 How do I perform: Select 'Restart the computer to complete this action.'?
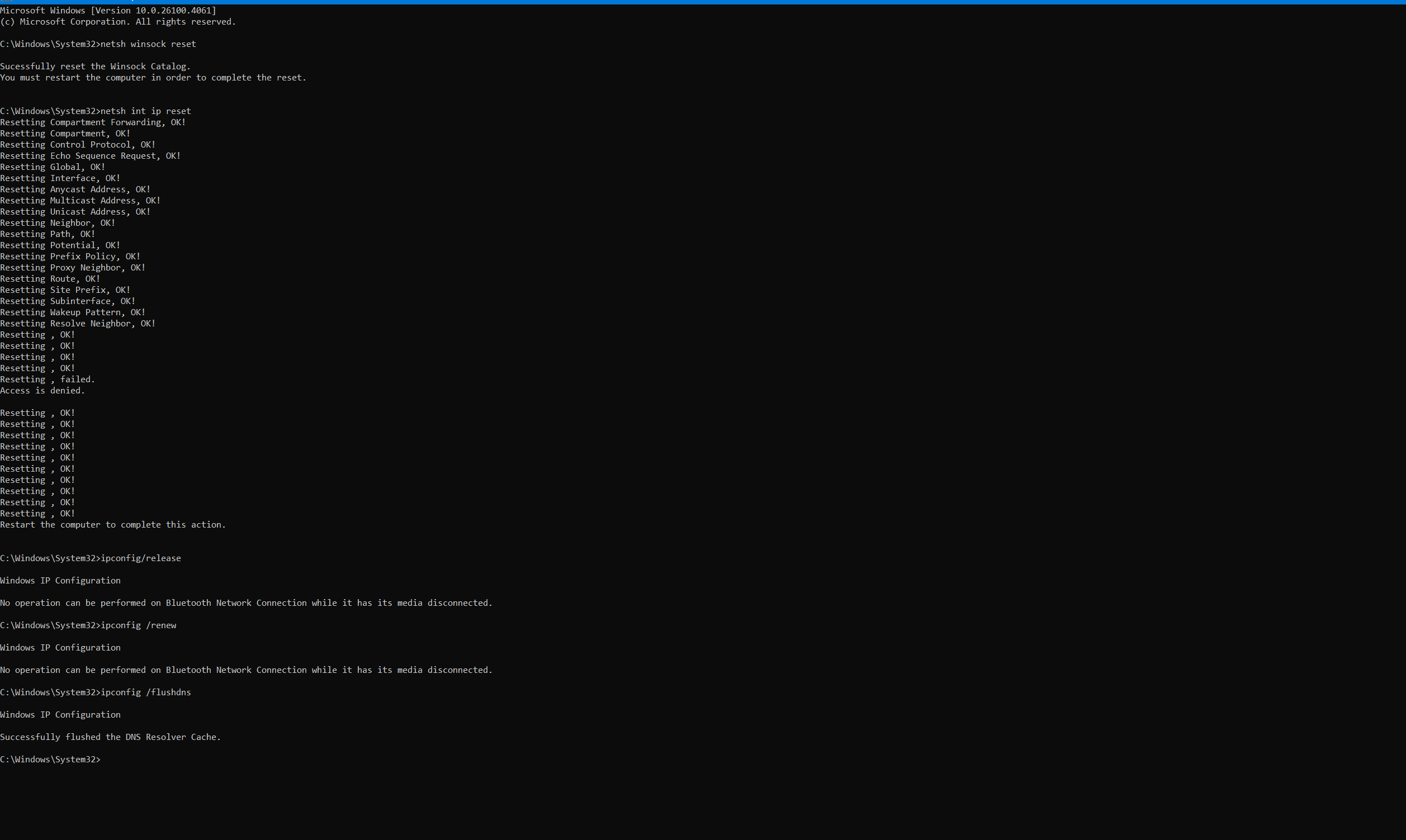113,525
